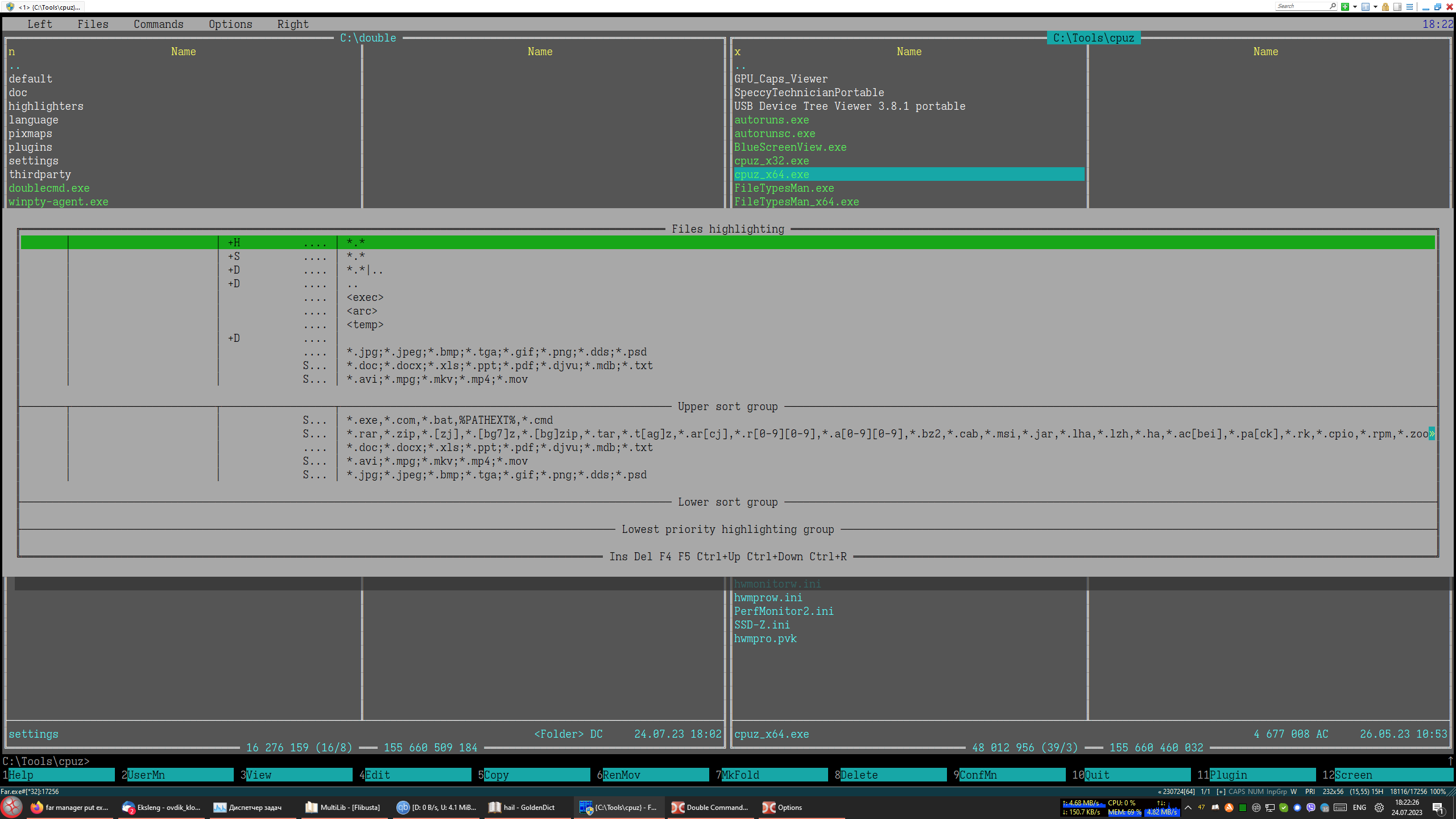Open the settings gear icon in system tray
The width and height of the screenshot is (1456, 819).
click(1379, 807)
